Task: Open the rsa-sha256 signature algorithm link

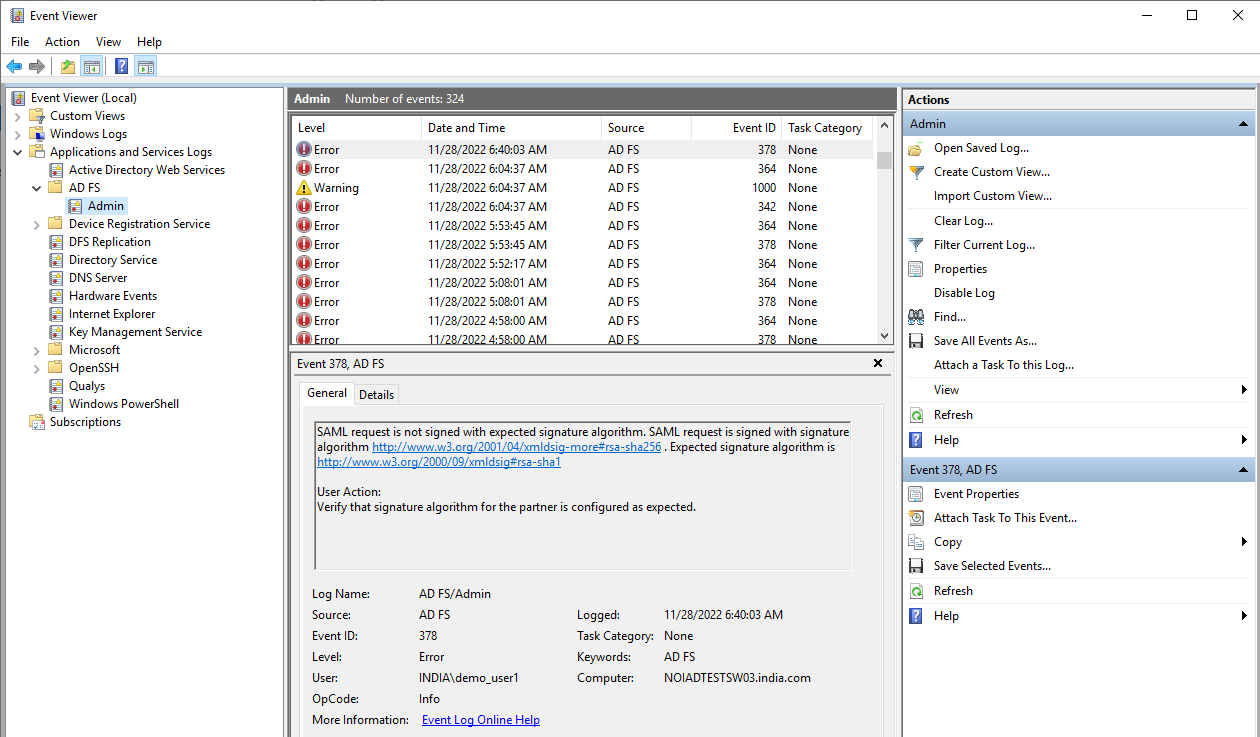Action: point(516,447)
